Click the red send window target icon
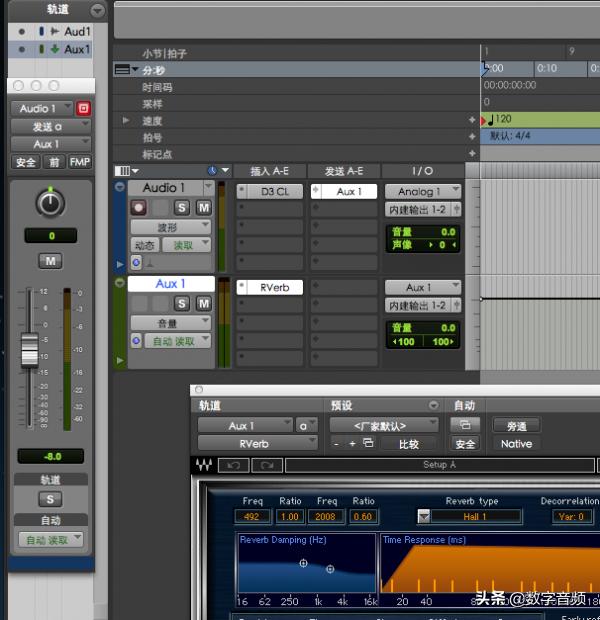 pos(83,108)
